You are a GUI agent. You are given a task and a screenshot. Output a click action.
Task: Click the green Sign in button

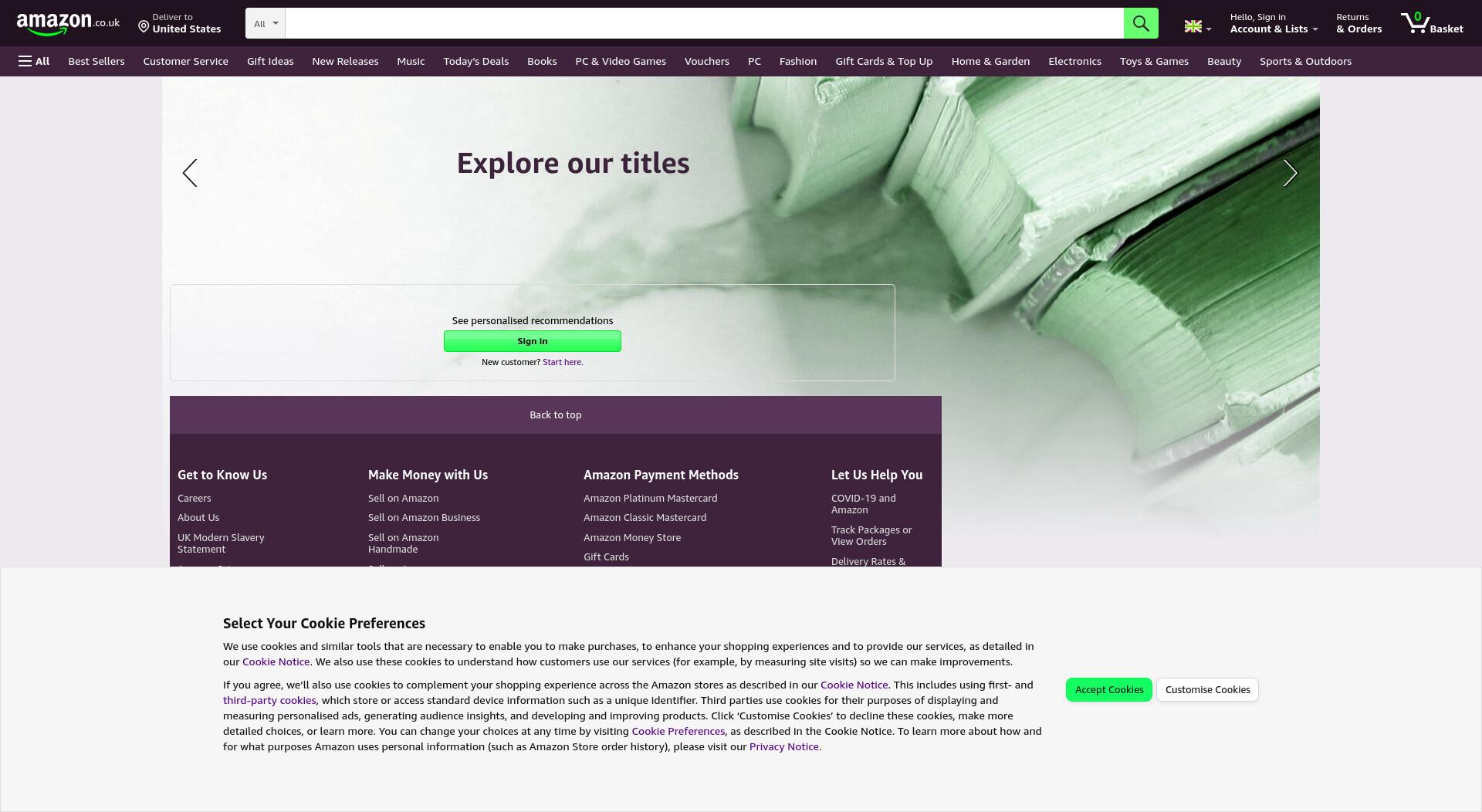click(532, 341)
